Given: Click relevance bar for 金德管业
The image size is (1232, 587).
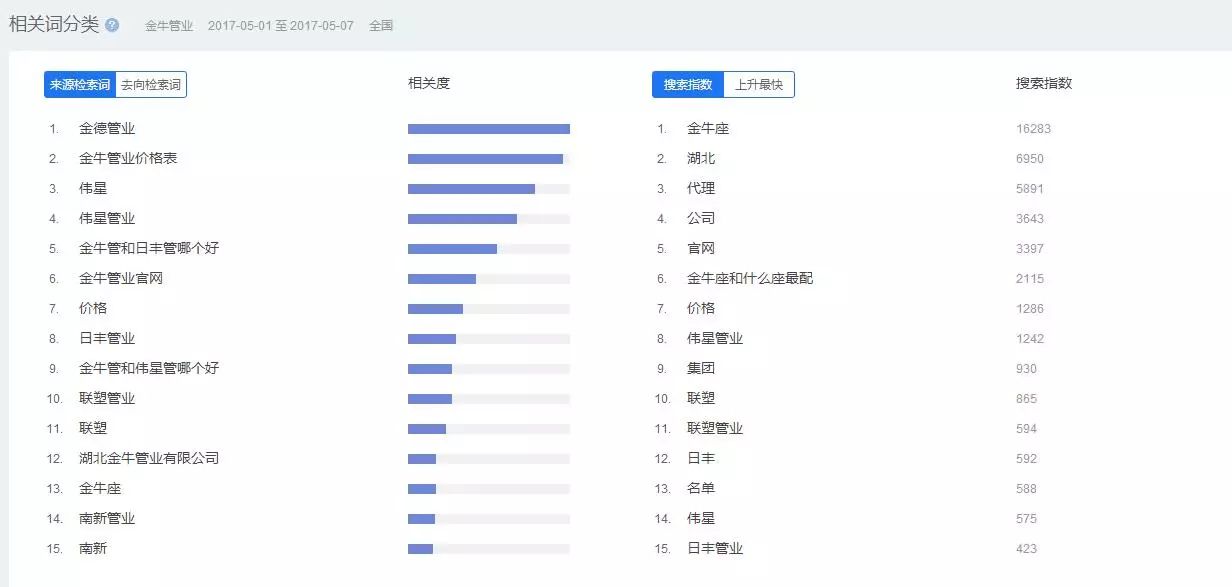Looking at the screenshot, I should [x=489, y=129].
